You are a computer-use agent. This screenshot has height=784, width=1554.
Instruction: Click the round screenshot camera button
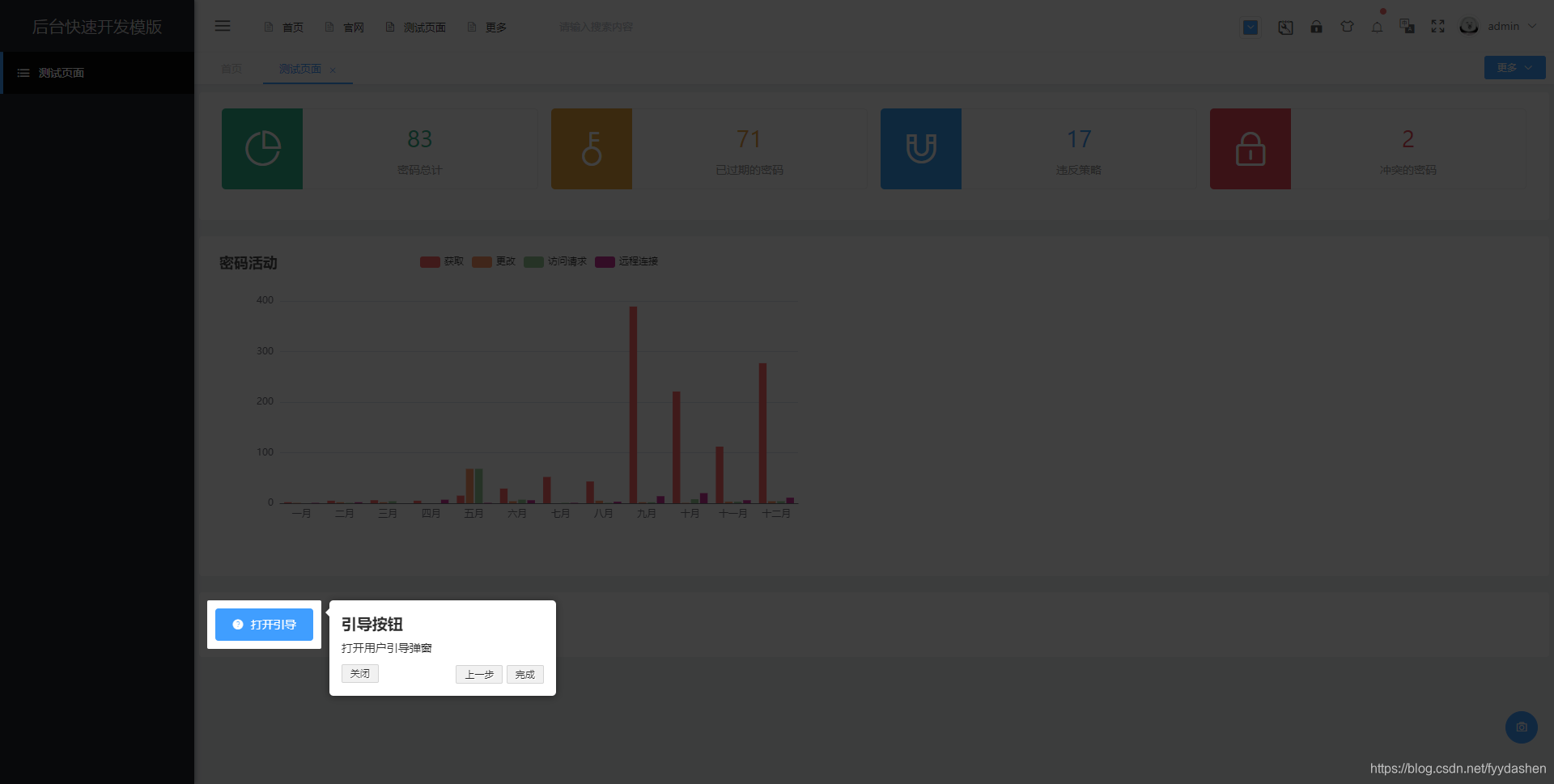(x=1522, y=727)
